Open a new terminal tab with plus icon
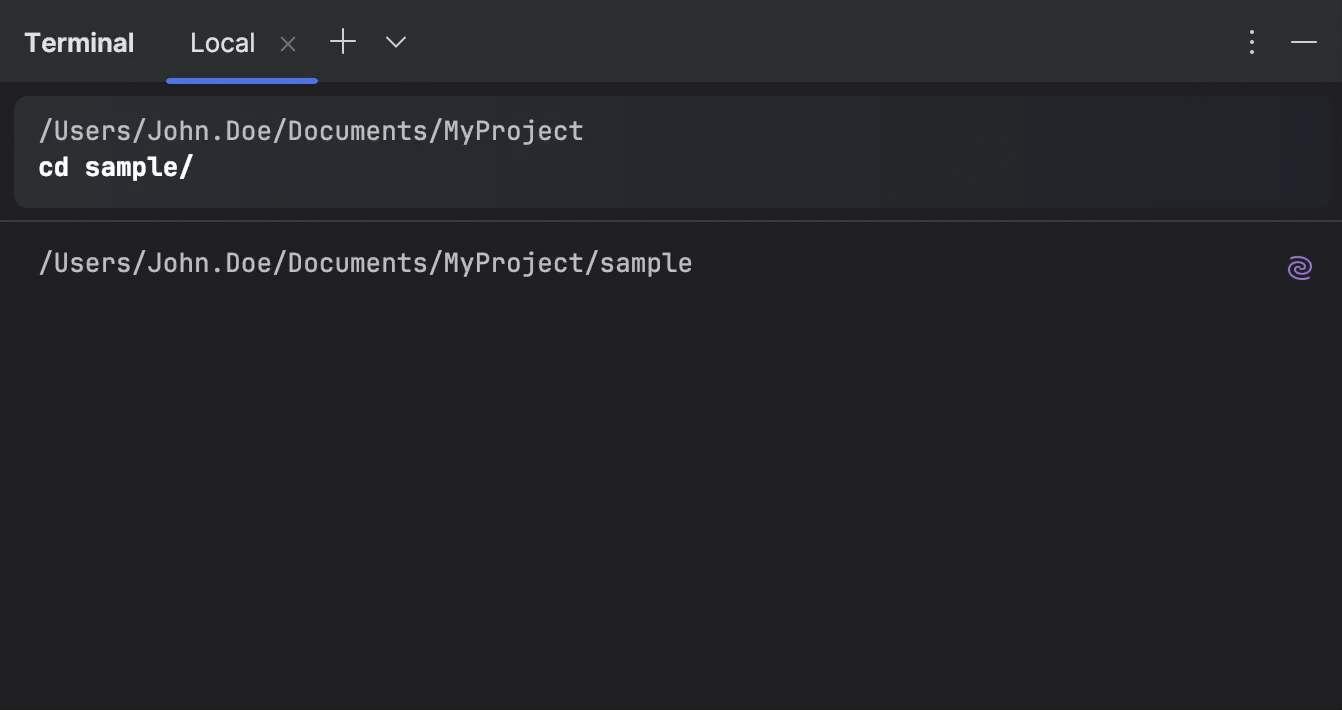This screenshot has height=710, width=1342. pos(343,42)
